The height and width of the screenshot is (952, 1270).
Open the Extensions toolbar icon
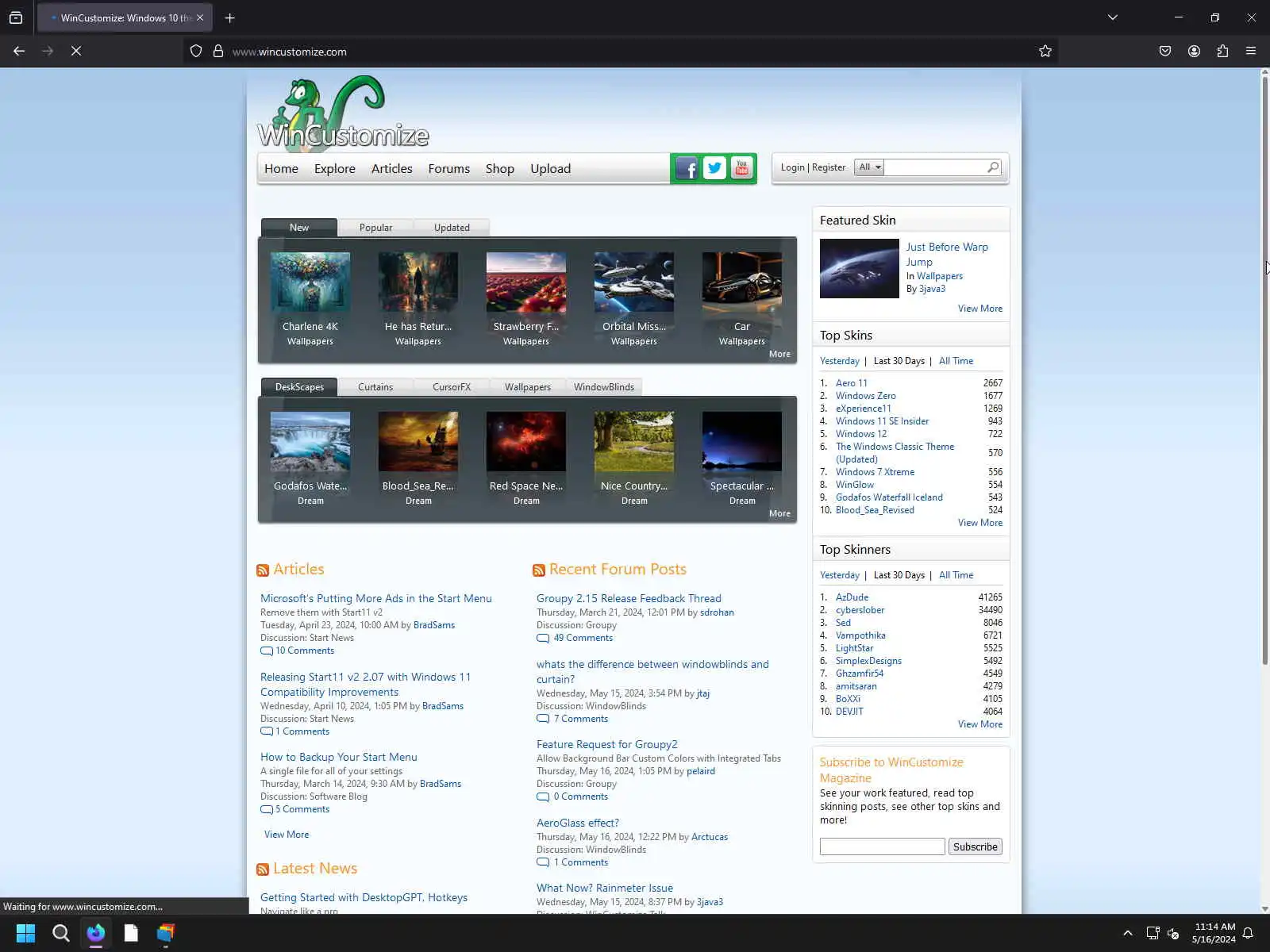(x=1222, y=51)
